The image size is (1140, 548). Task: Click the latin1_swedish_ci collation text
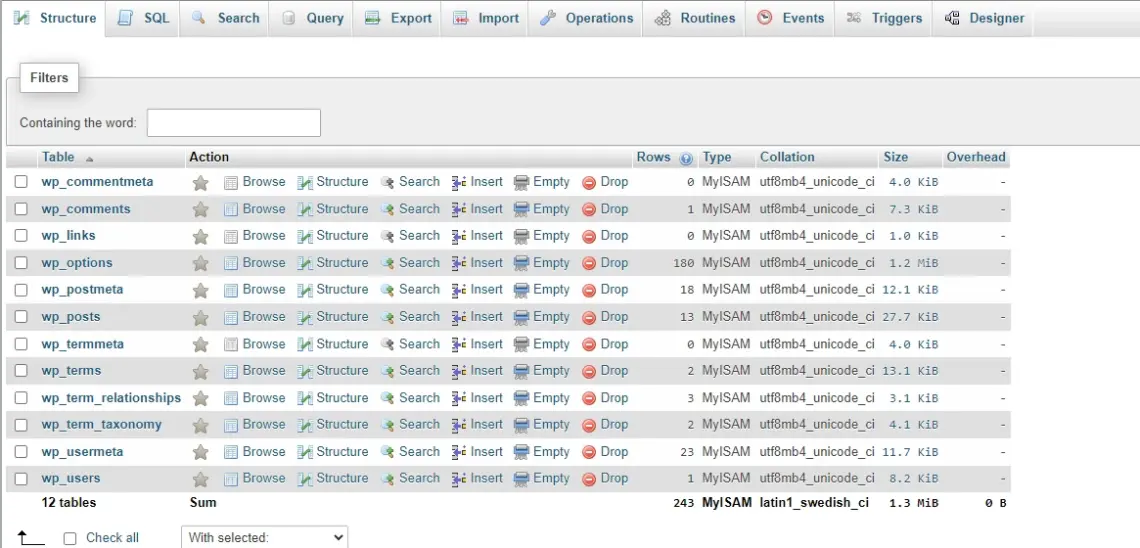coord(814,502)
